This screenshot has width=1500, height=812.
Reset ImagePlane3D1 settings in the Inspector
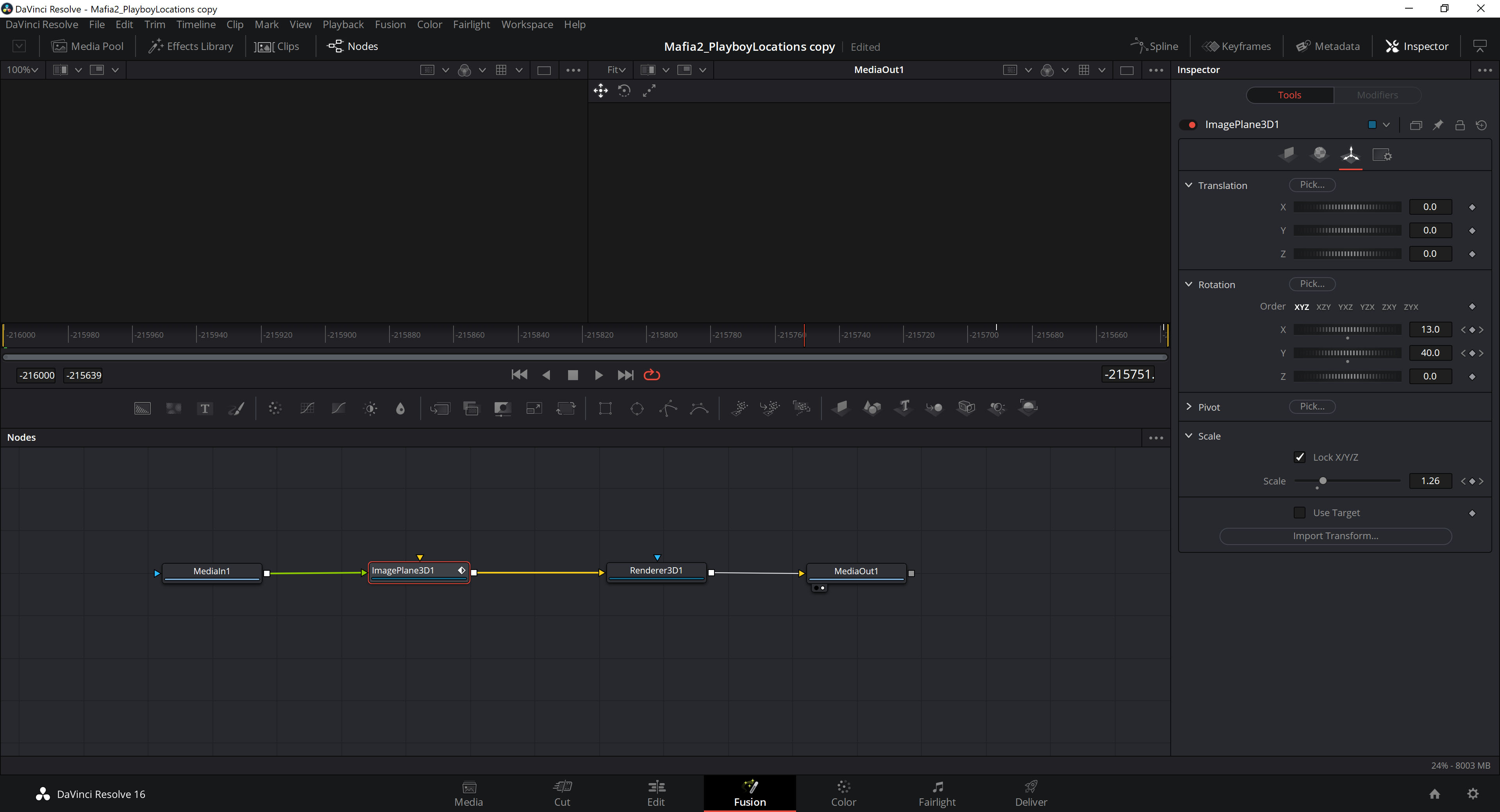tap(1482, 125)
